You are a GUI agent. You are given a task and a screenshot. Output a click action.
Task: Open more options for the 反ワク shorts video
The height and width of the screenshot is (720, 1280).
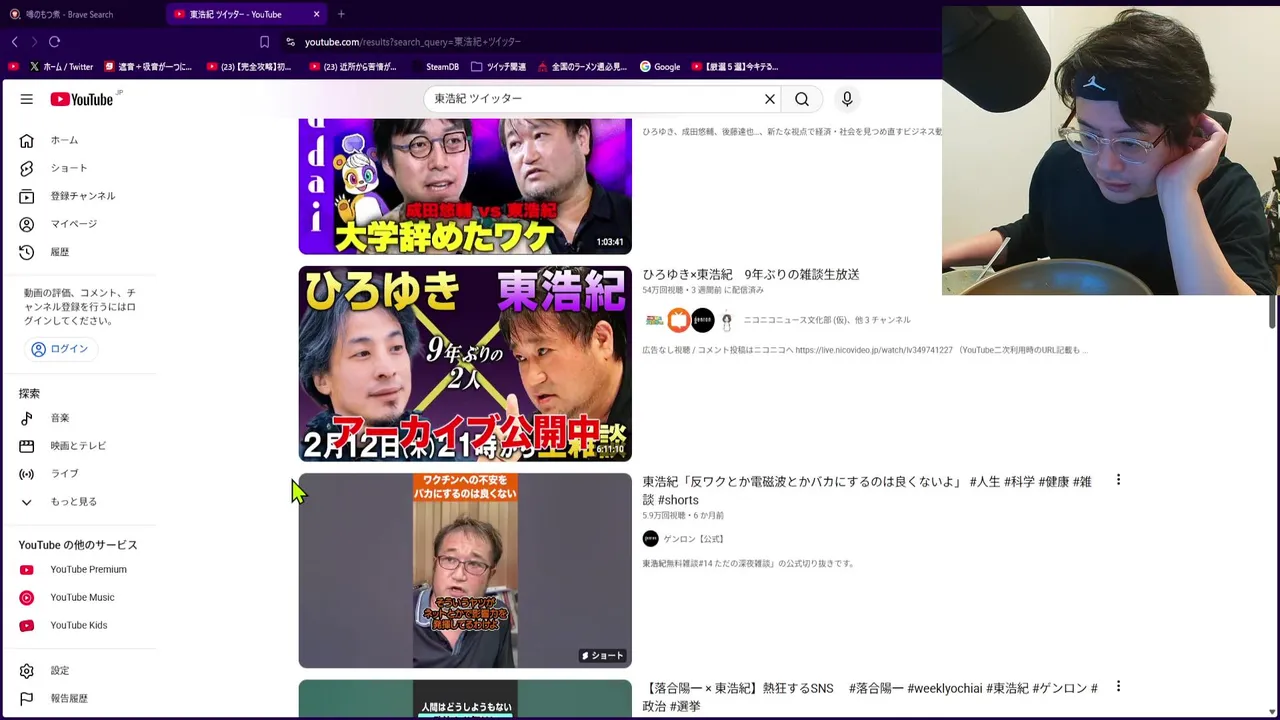click(x=1118, y=480)
